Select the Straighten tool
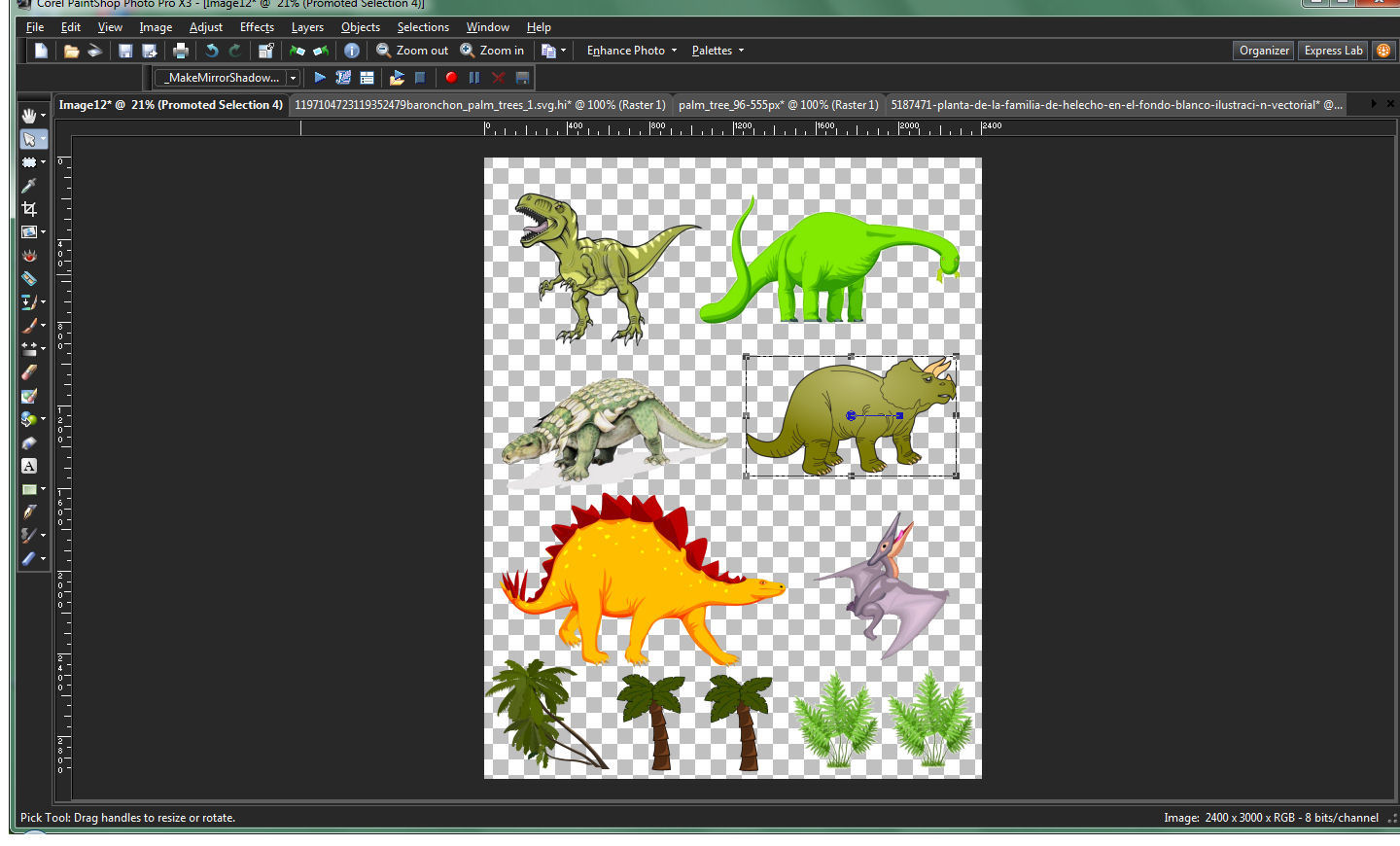 point(29,232)
